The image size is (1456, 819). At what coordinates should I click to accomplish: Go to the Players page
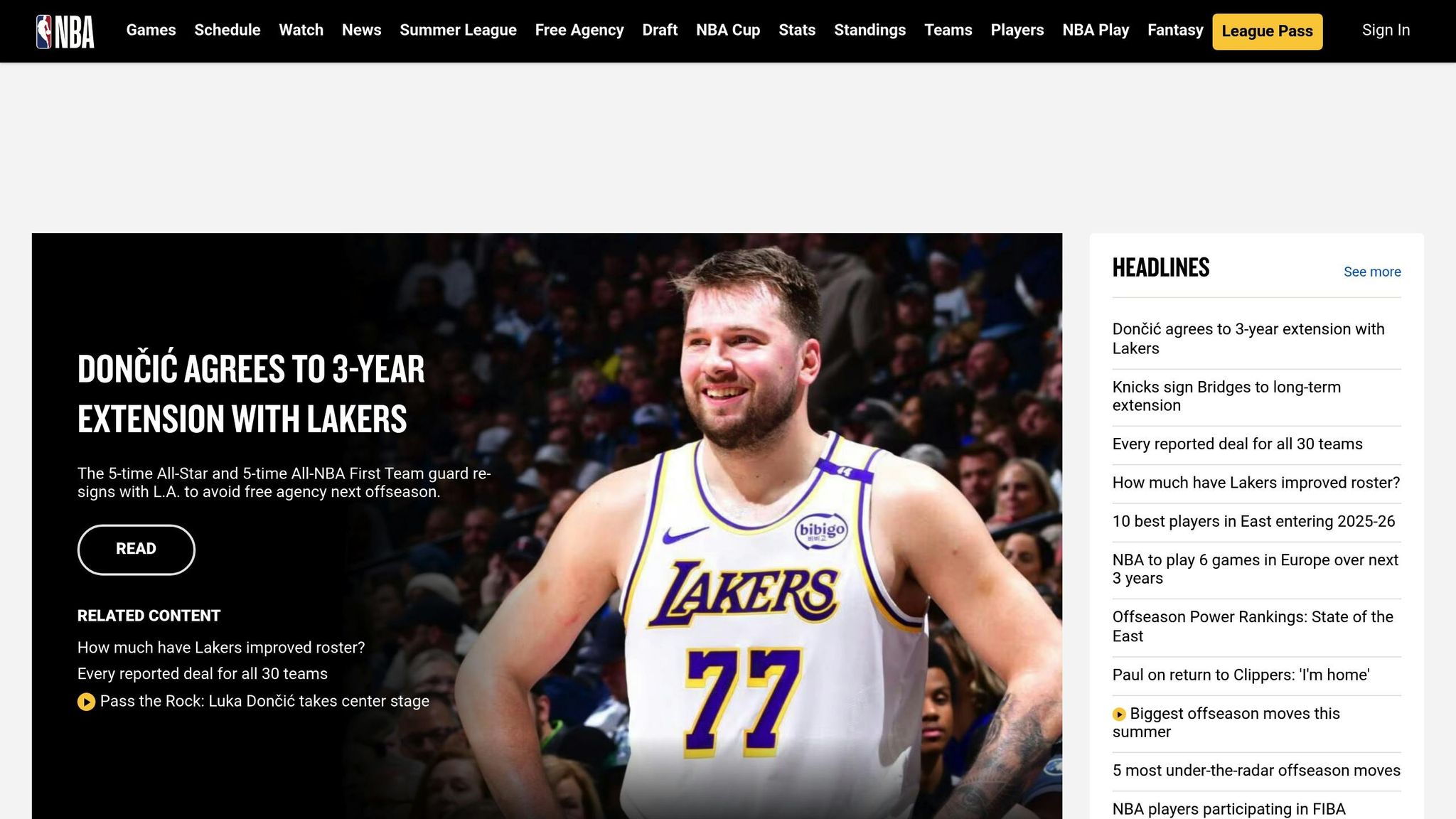[1017, 31]
